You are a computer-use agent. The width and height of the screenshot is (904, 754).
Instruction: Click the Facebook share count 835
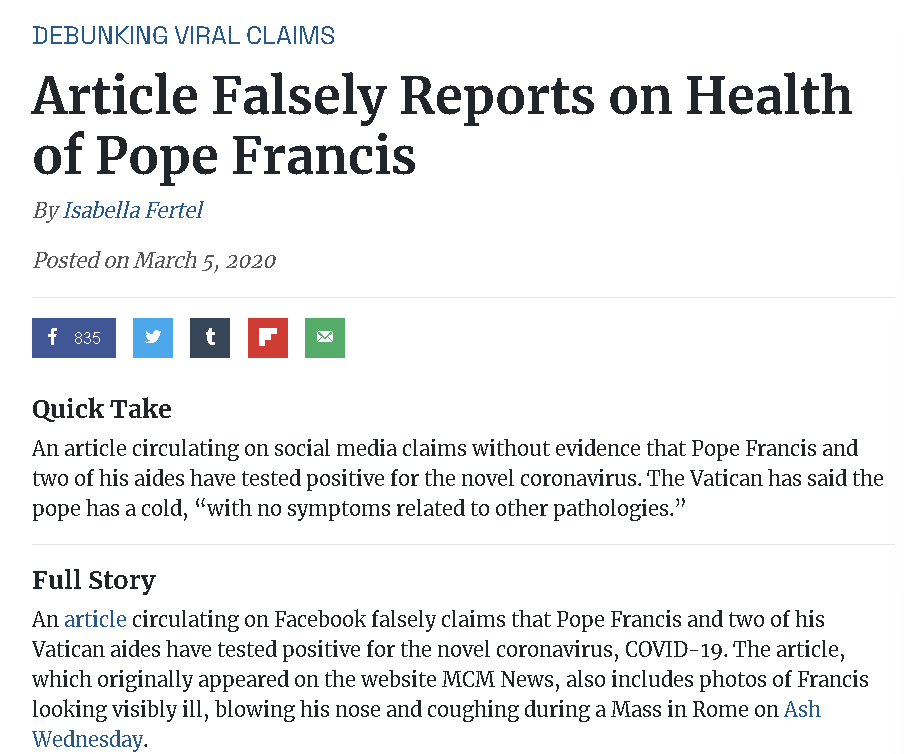pos(88,338)
